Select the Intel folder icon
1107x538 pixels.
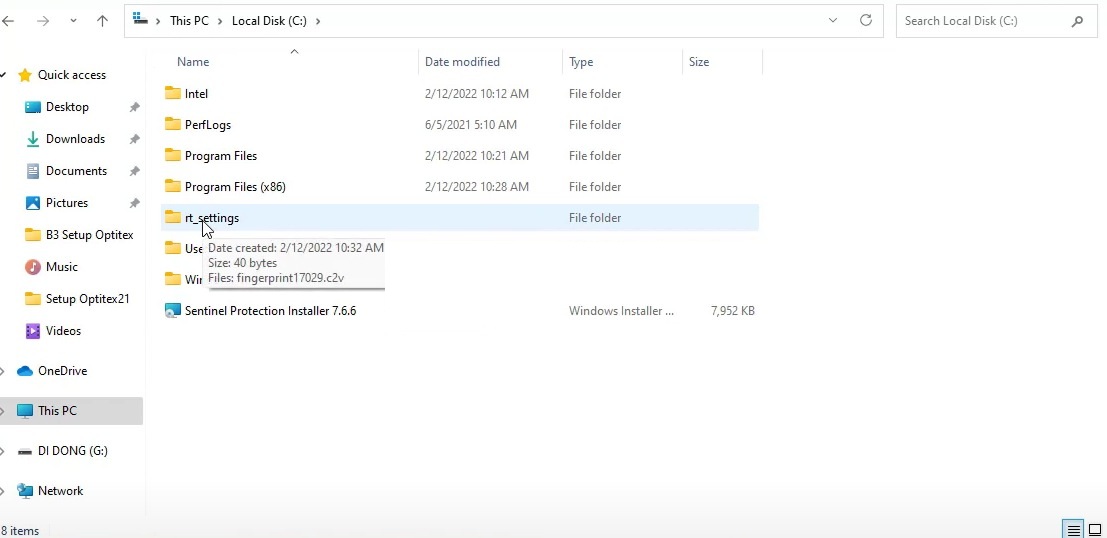(x=173, y=94)
